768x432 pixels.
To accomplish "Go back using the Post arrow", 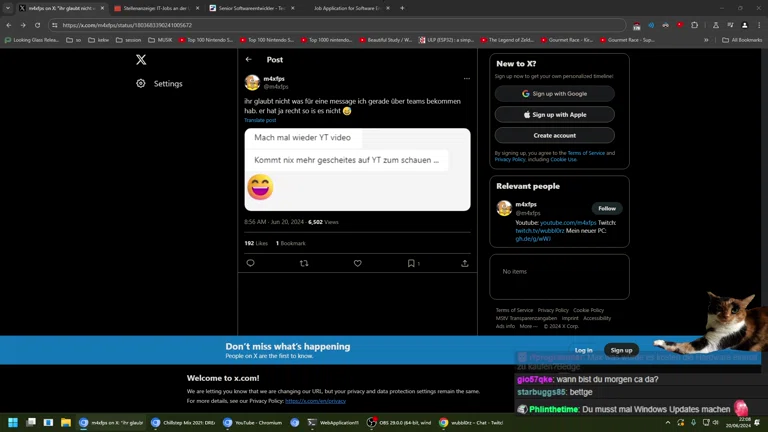I will coord(249,60).
